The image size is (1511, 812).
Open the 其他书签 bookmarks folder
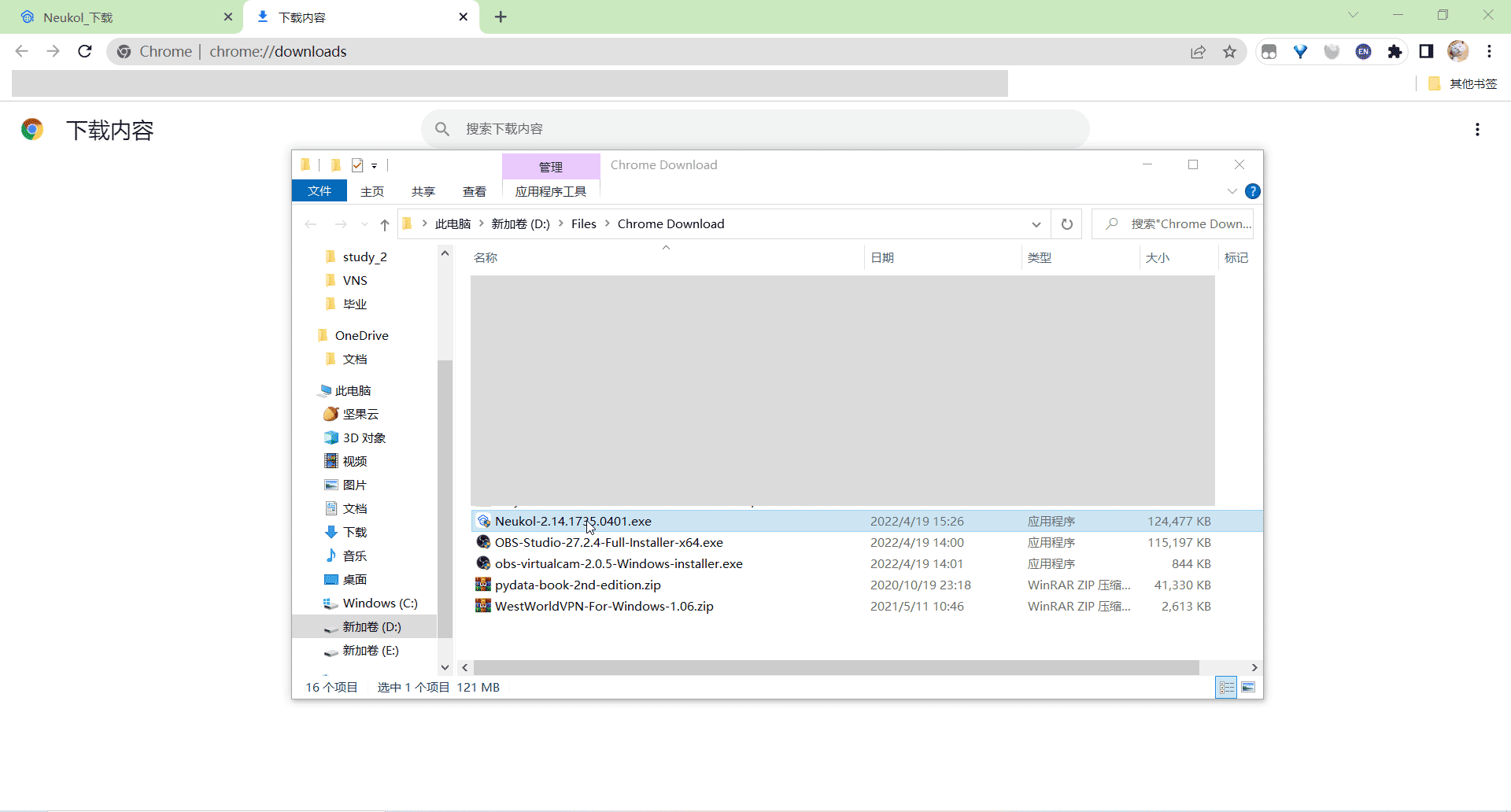point(1463,83)
